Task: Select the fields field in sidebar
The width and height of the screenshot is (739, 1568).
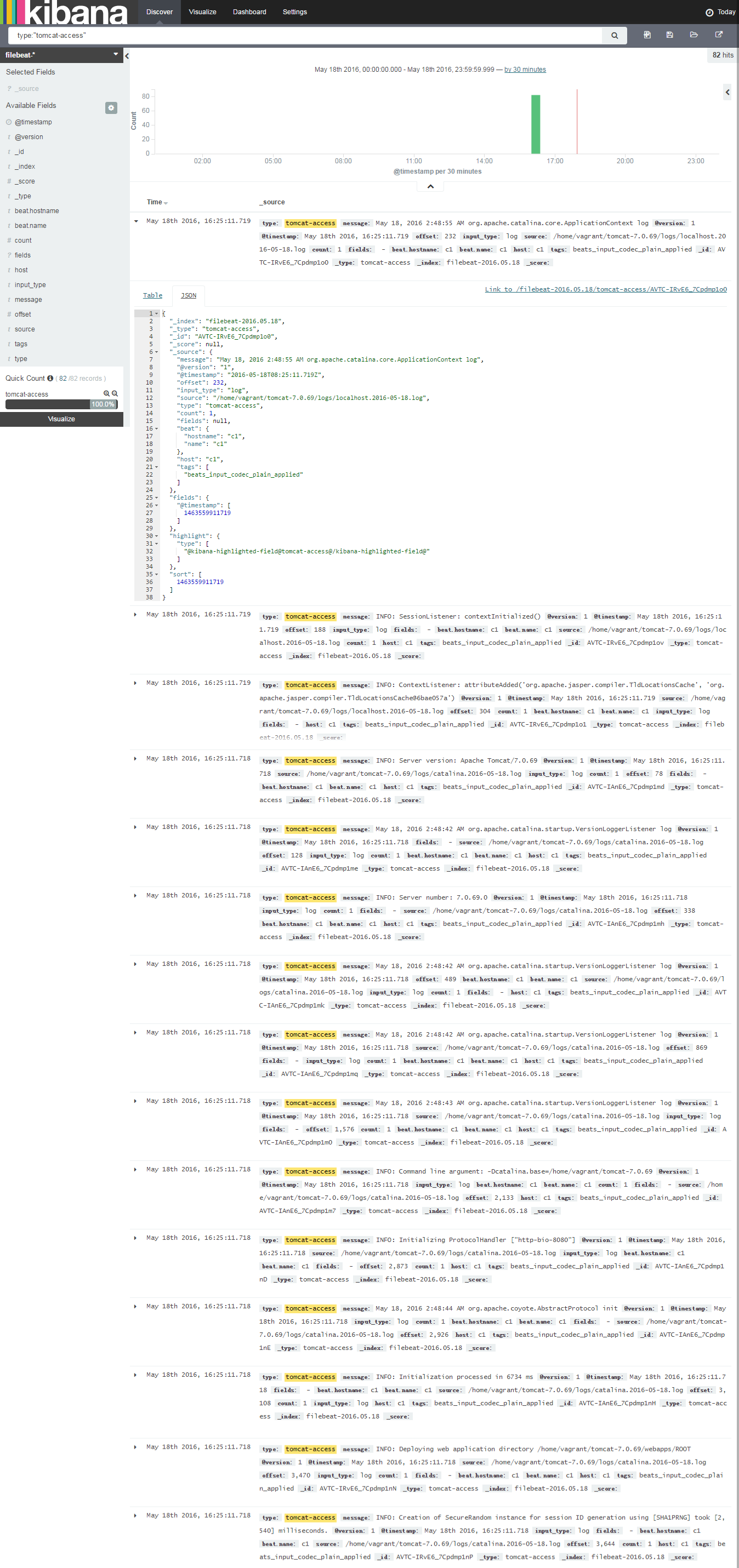Action: coord(22,255)
